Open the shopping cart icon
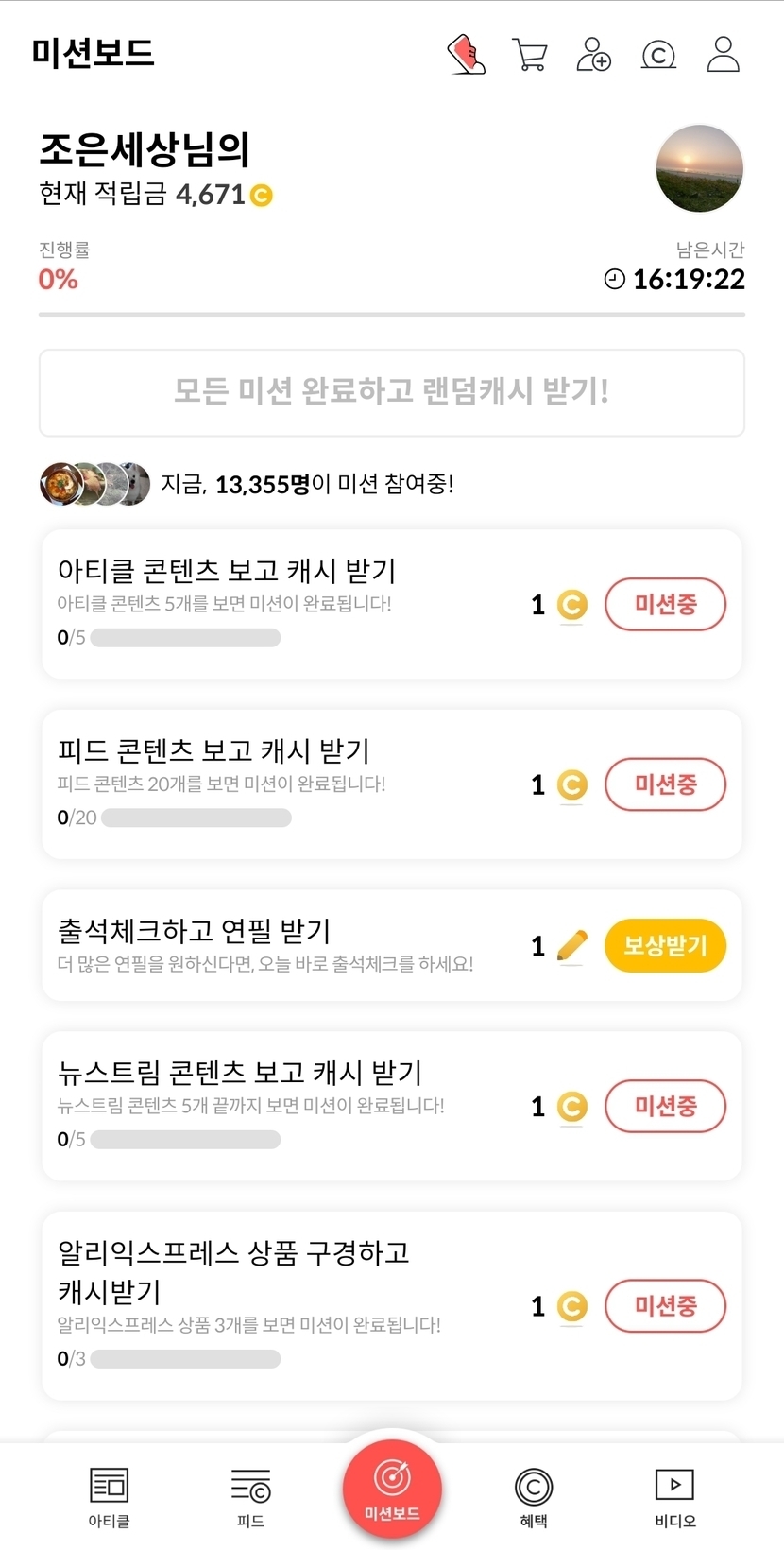 [x=530, y=54]
